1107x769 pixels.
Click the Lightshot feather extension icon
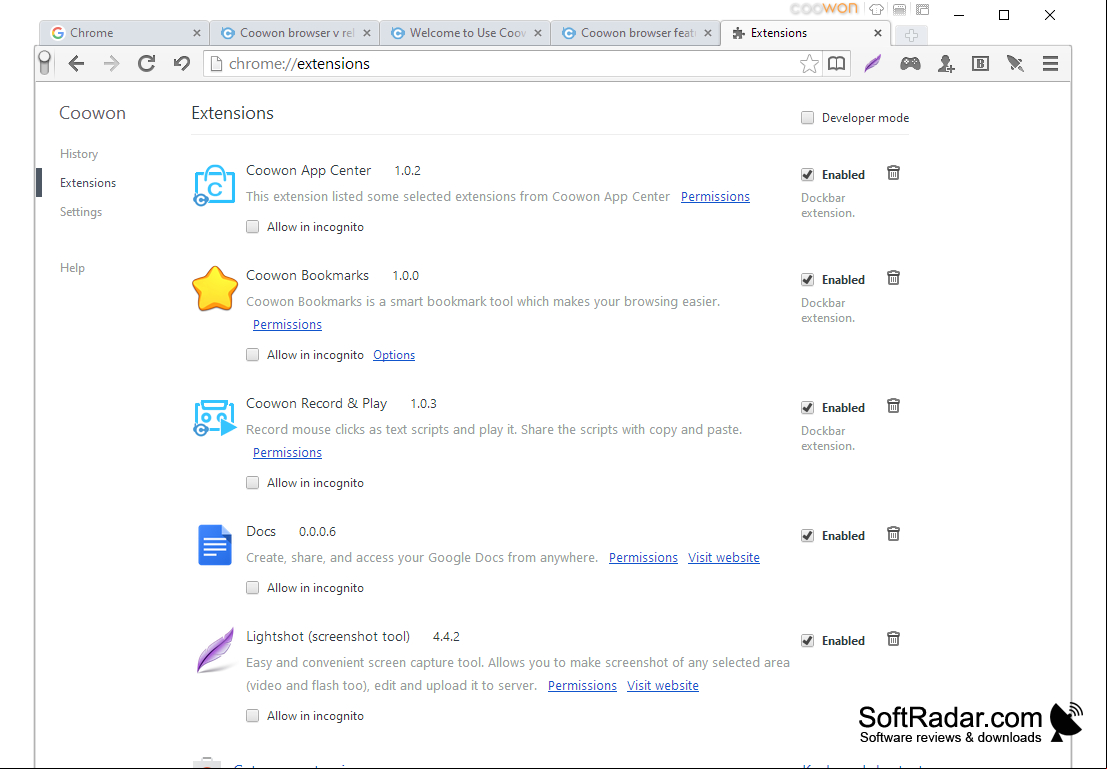tap(215, 650)
